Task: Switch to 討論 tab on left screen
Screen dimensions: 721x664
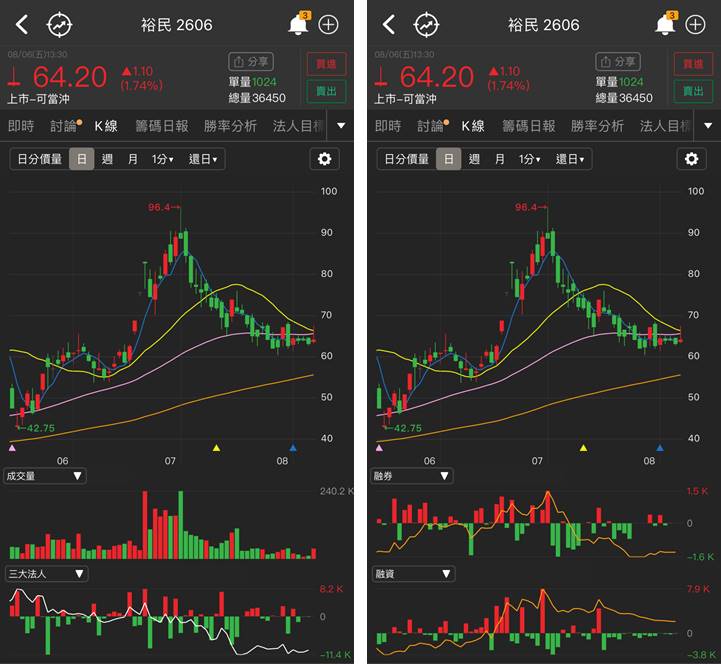Action: [64, 126]
